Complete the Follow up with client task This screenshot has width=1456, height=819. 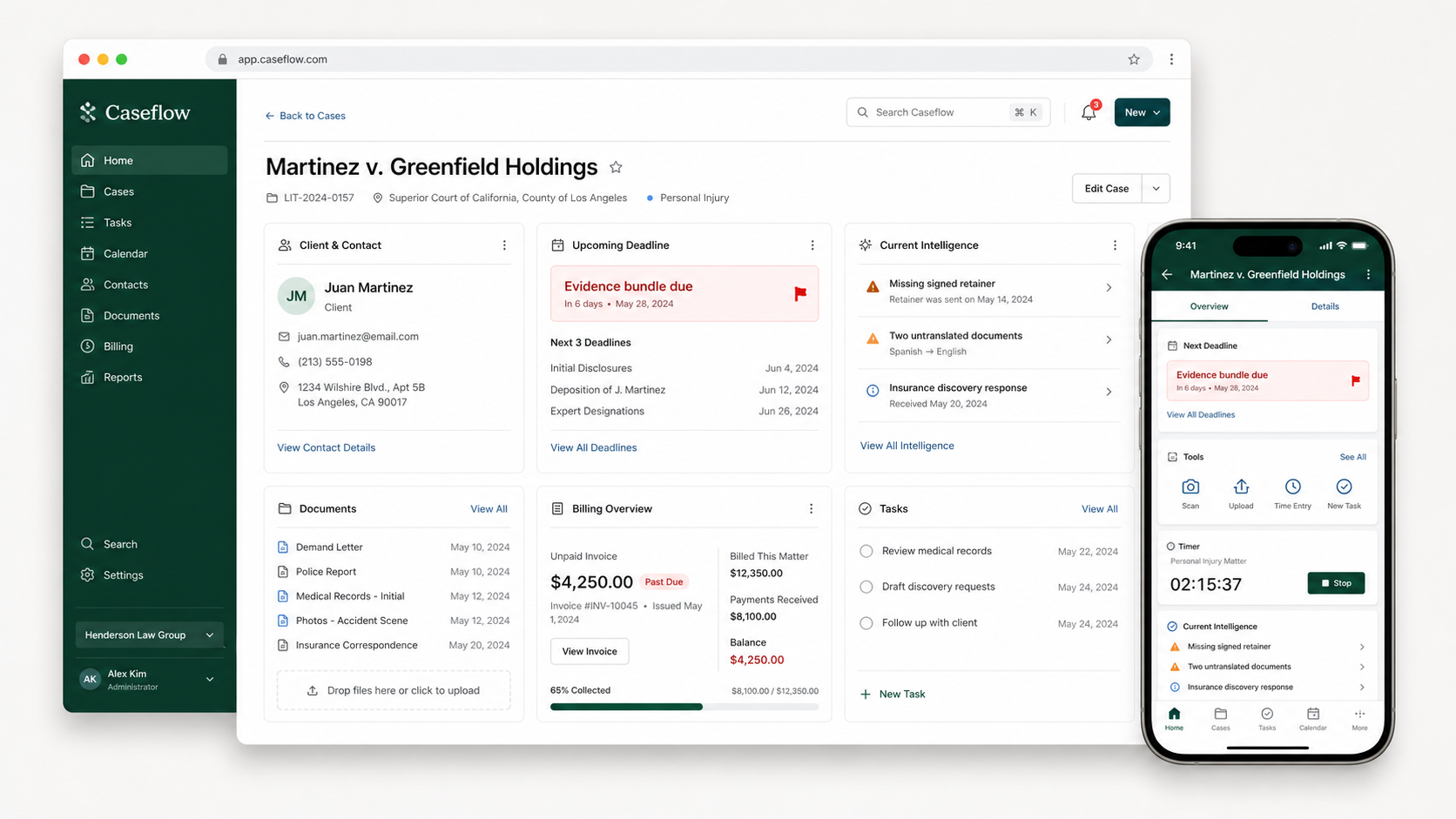(x=866, y=623)
